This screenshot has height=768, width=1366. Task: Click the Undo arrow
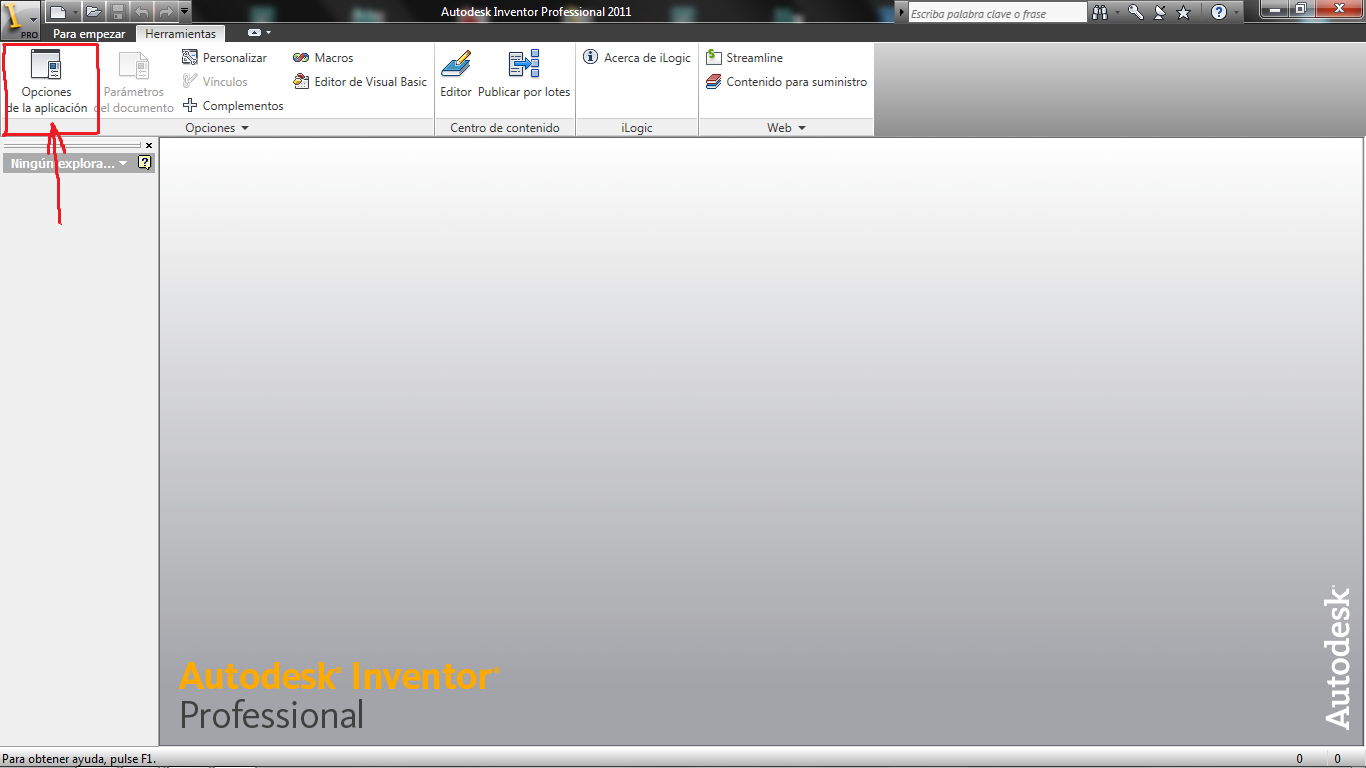click(142, 12)
